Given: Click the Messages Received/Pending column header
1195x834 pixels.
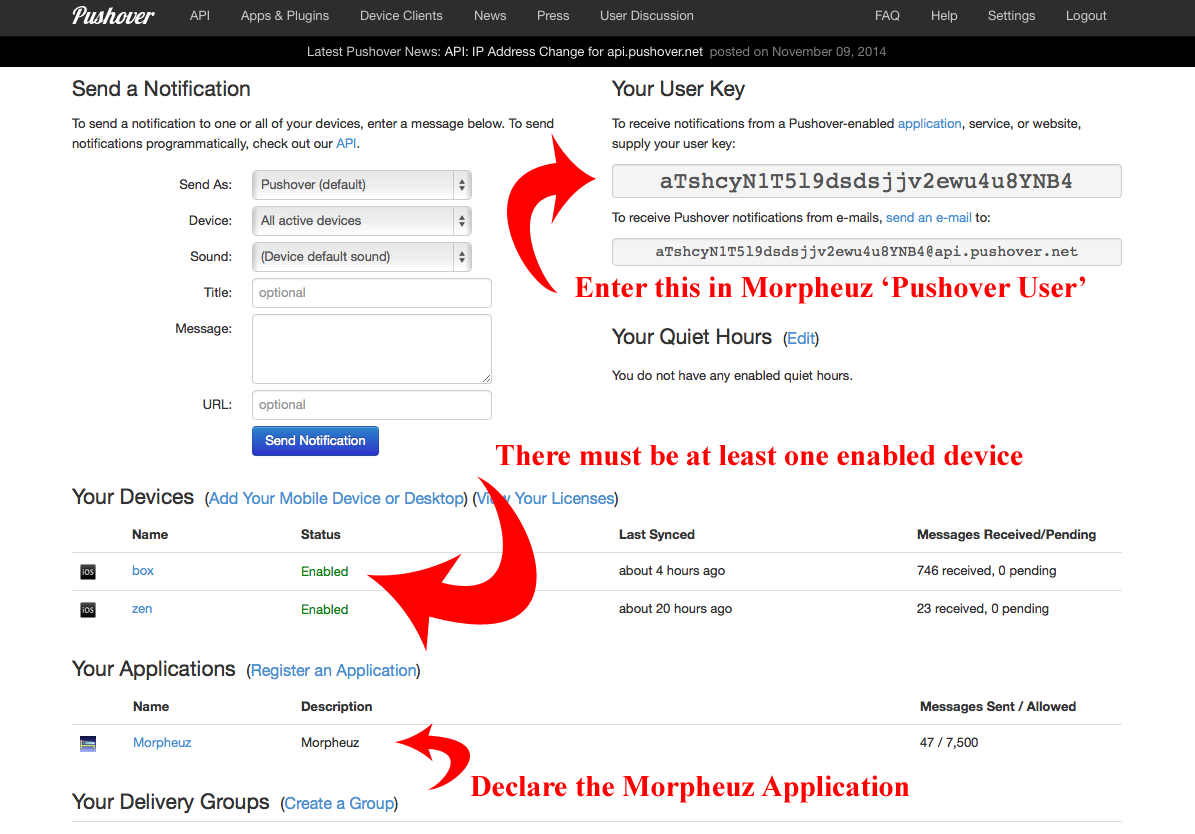Looking at the screenshot, I should [1006, 534].
